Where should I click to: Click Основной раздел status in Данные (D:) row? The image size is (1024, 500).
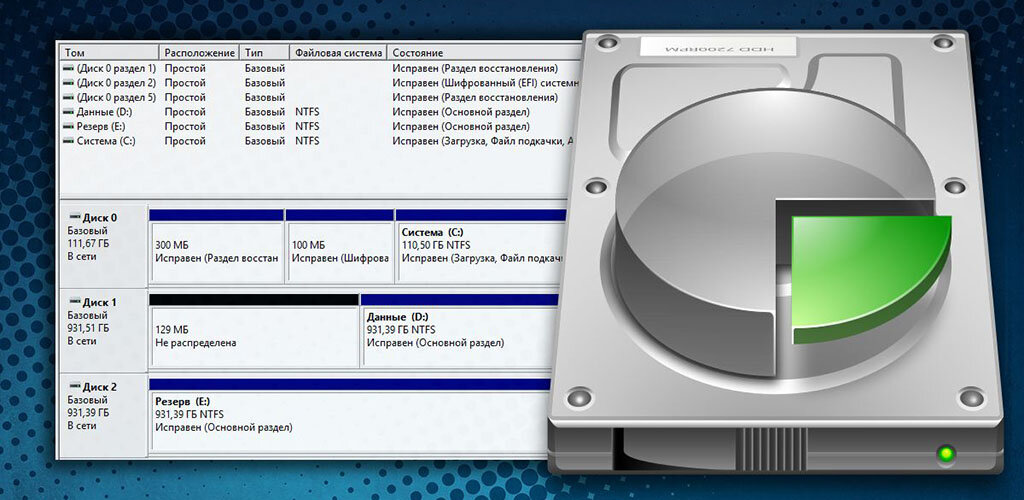pyautogui.click(x=461, y=112)
